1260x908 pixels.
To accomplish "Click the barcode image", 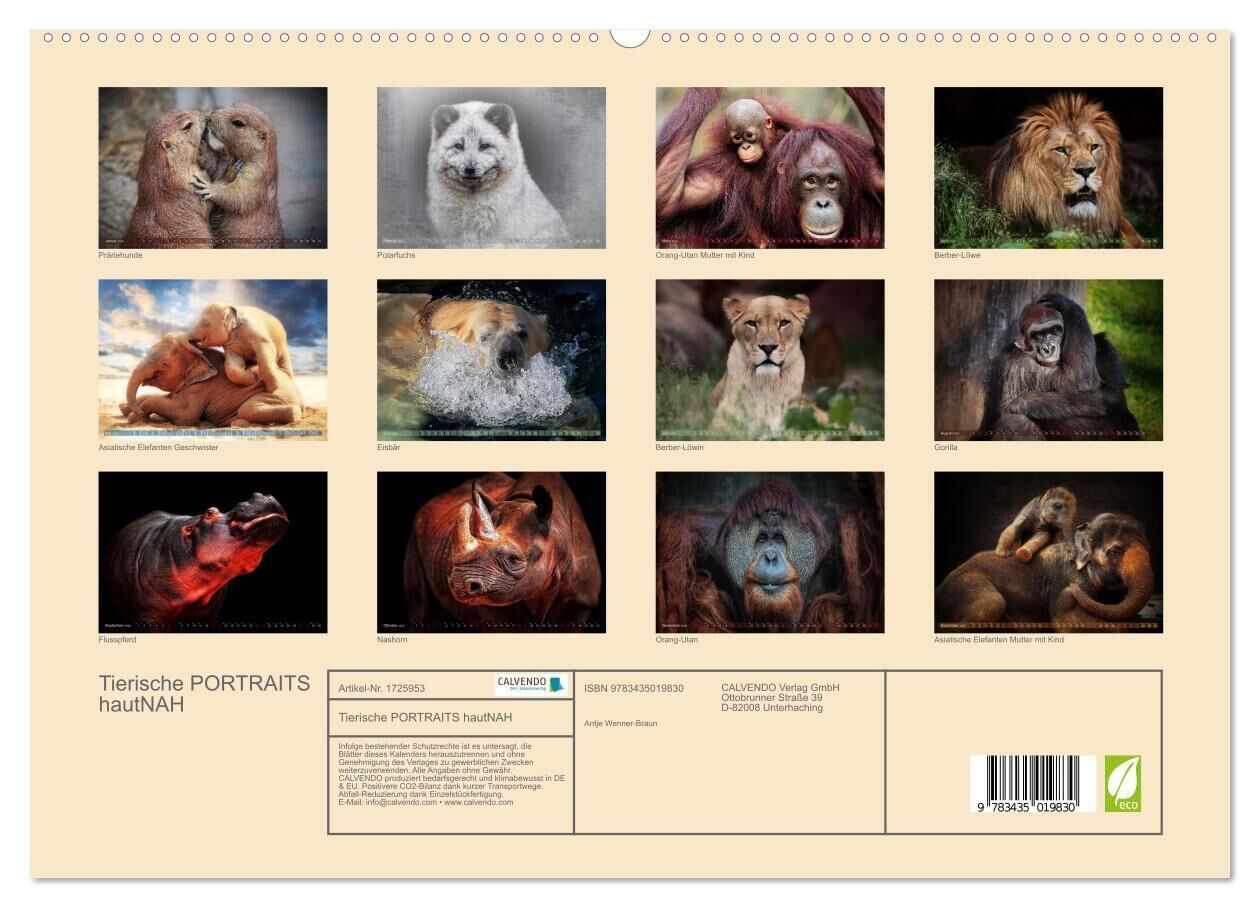I will pyautogui.click(x=1032, y=783).
